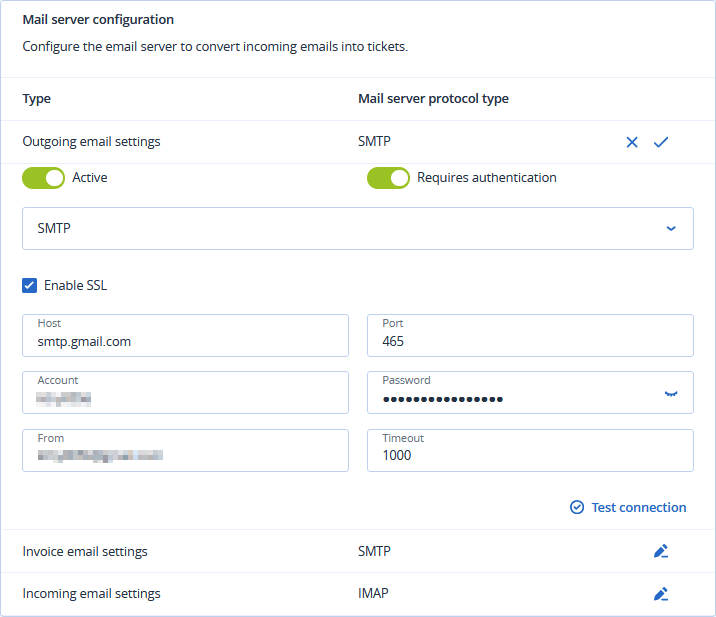Edit Invoice email settings pencil icon

tap(661, 551)
